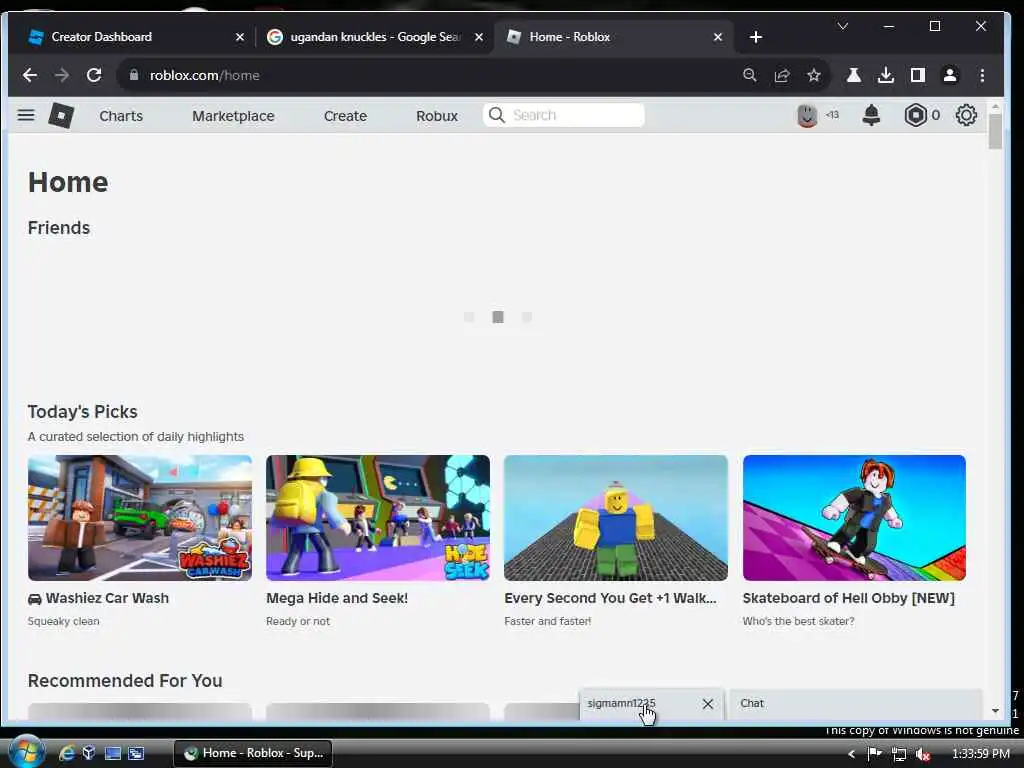Open a new browser tab with plus

(756, 37)
